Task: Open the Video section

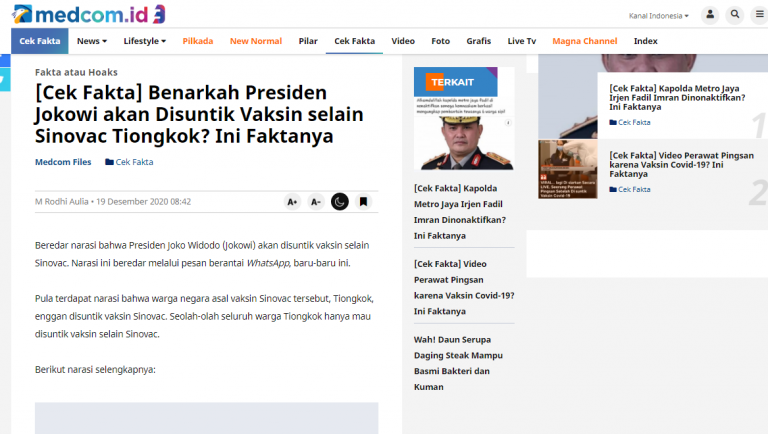Action: [403, 41]
